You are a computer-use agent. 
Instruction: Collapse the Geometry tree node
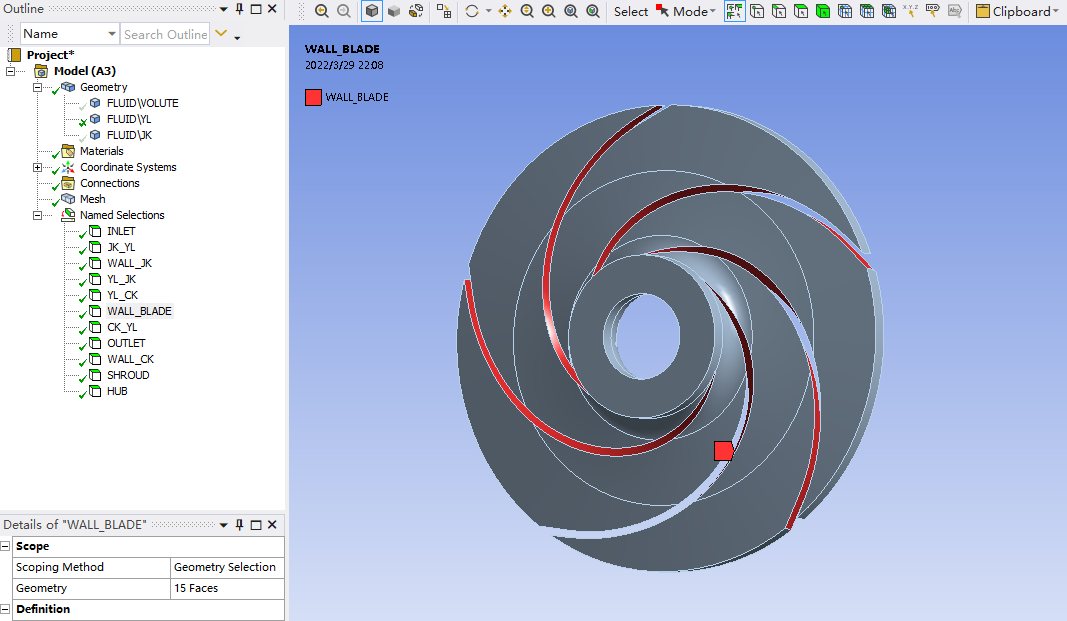tap(38, 87)
